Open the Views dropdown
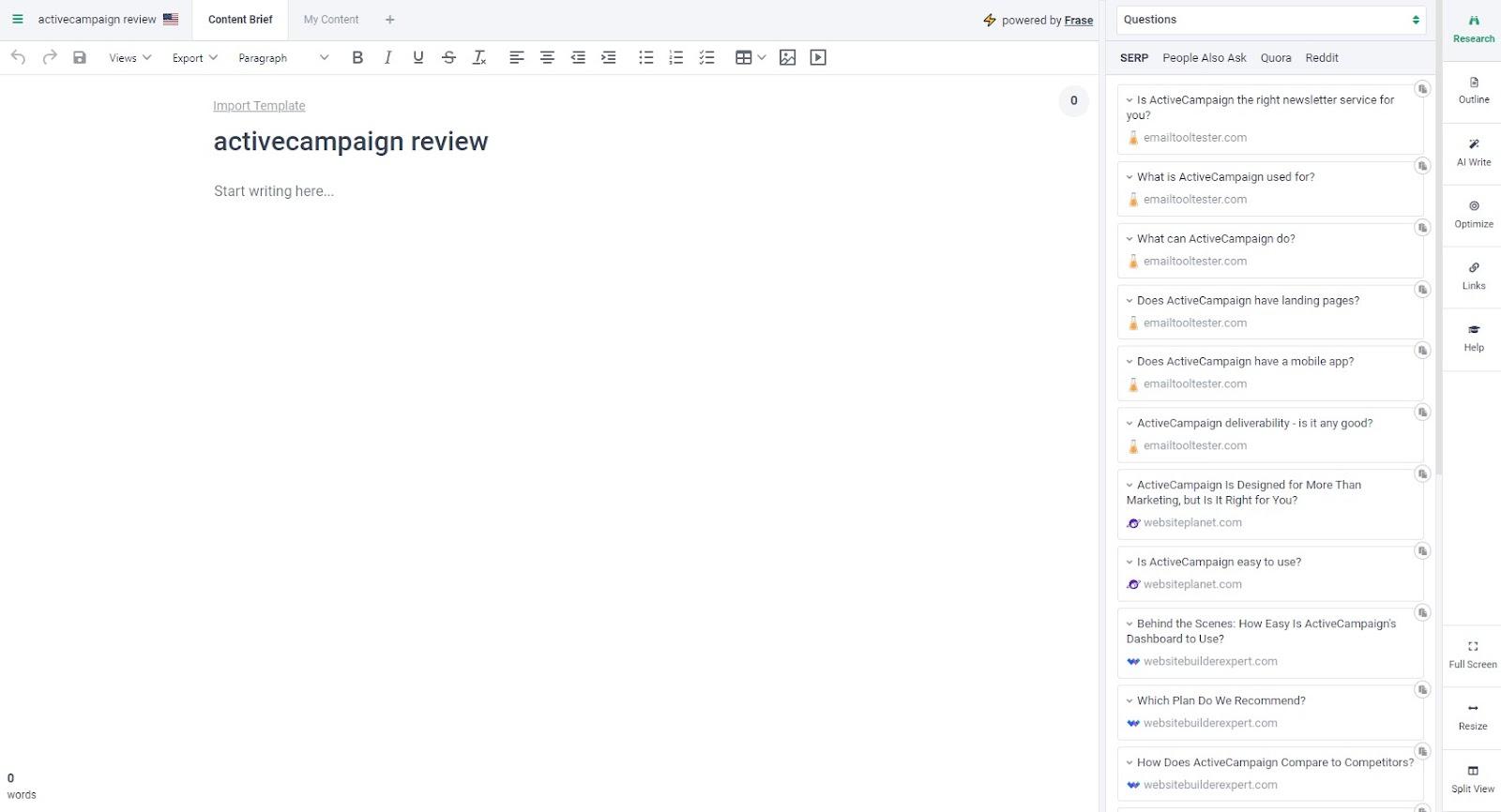The height and width of the screenshot is (812, 1501). (x=129, y=57)
